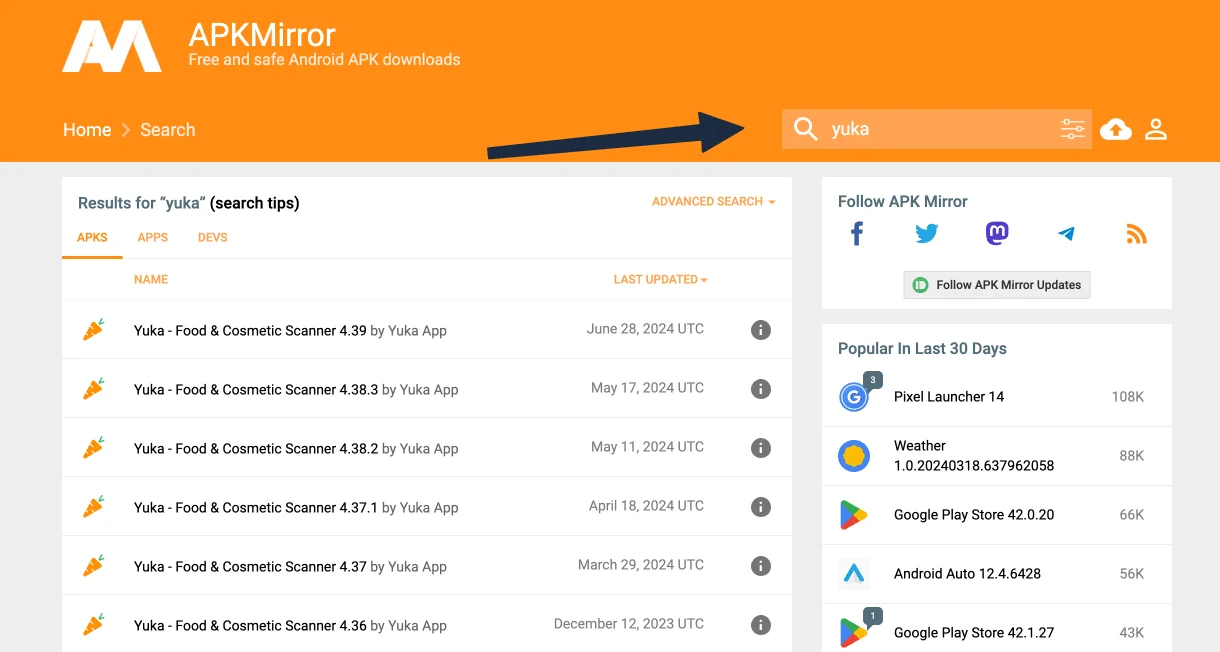Screen dimensions: 1220x652
Task: Click Follow APK Mirror Updates button
Action: point(997,285)
